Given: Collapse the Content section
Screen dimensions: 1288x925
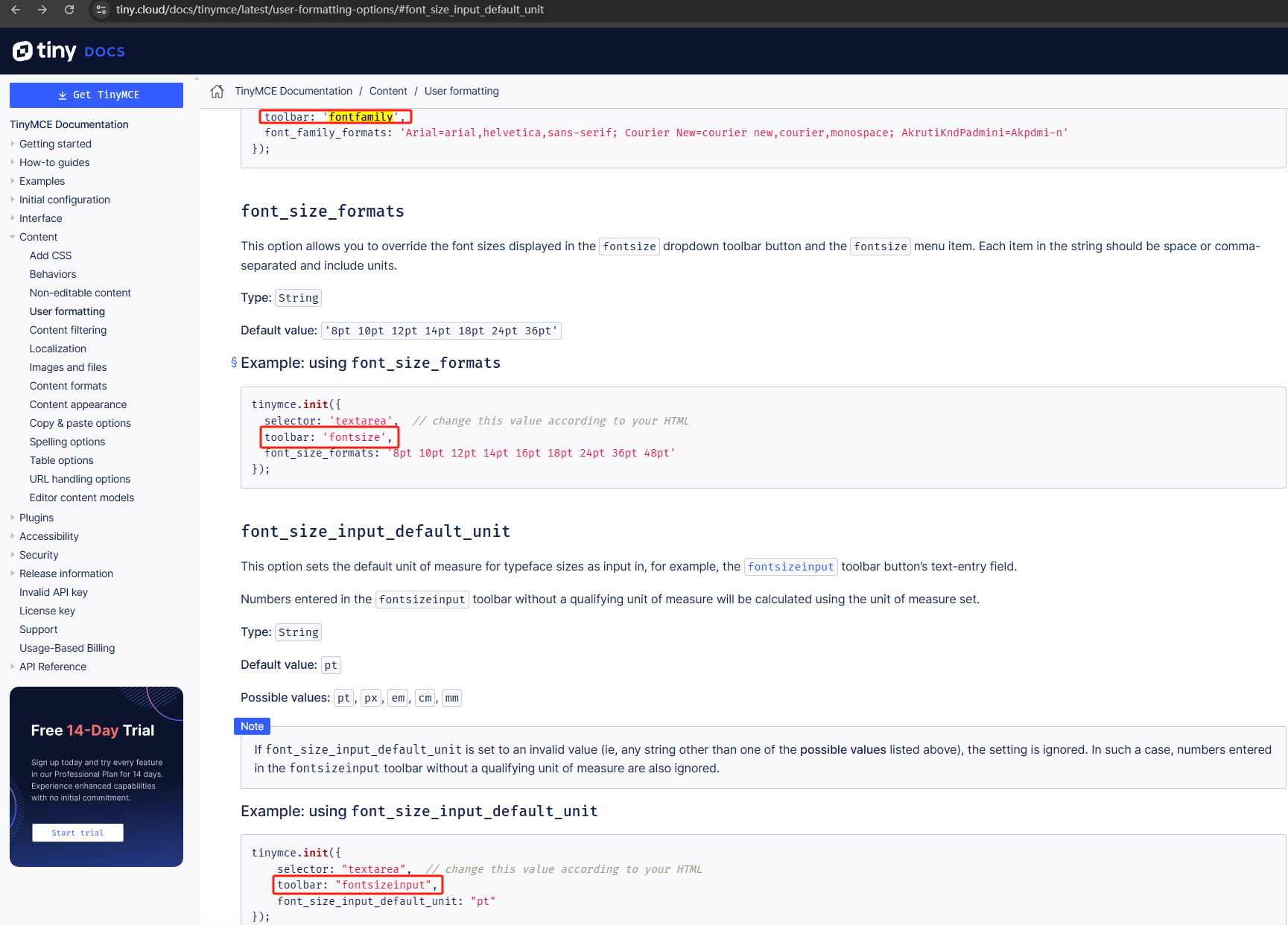Looking at the screenshot, I should point(13,237).
